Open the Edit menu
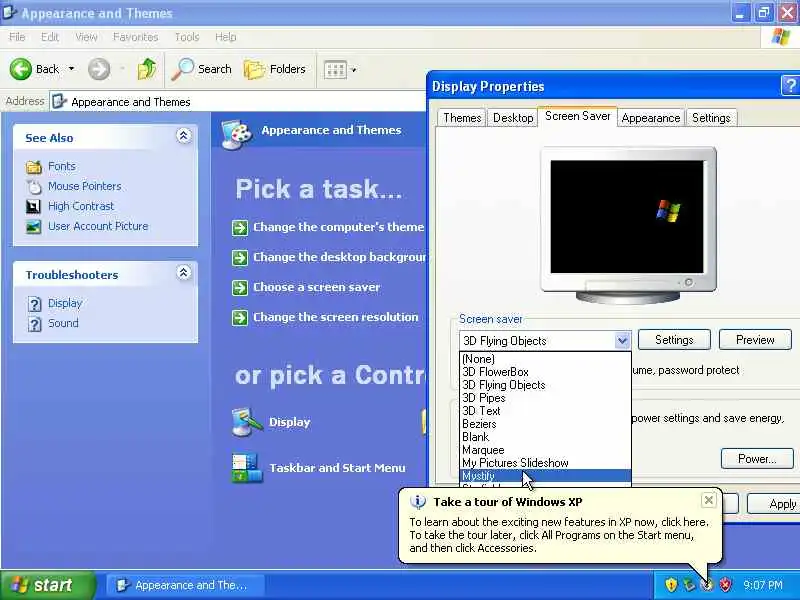 49,37
